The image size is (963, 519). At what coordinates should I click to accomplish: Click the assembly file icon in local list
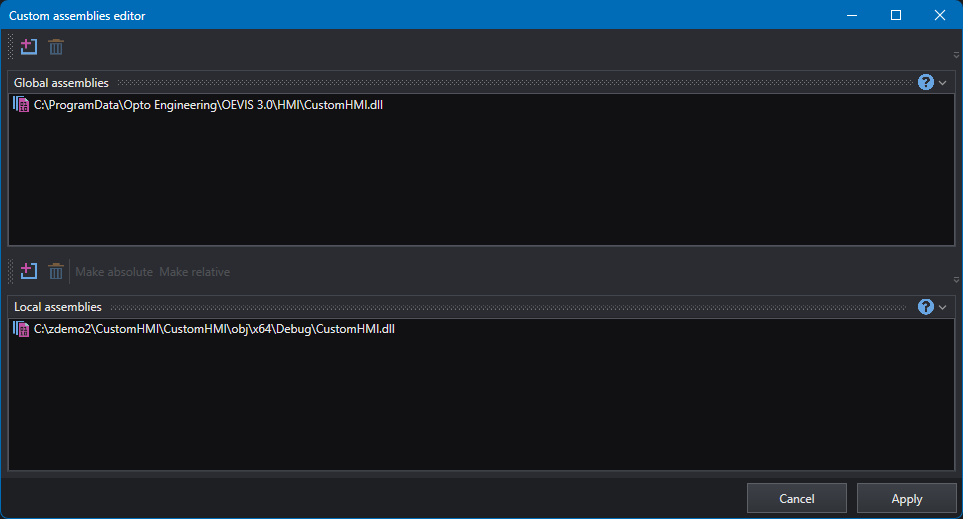[21, 329]
